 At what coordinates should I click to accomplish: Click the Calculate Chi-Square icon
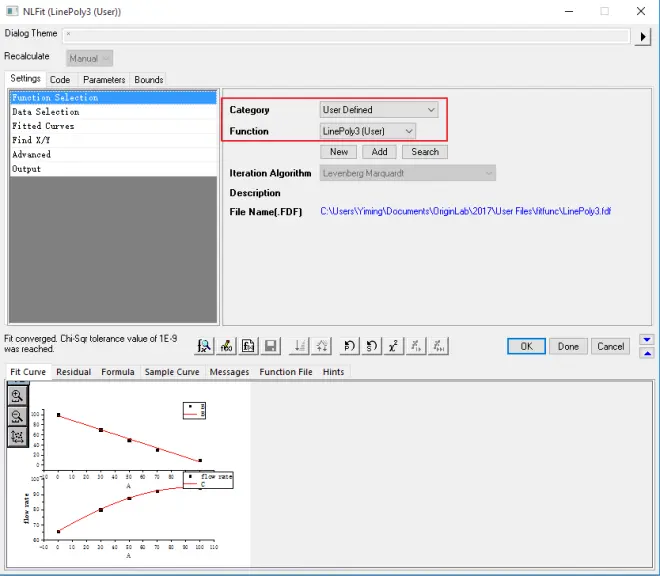click(x=394, y=346)
